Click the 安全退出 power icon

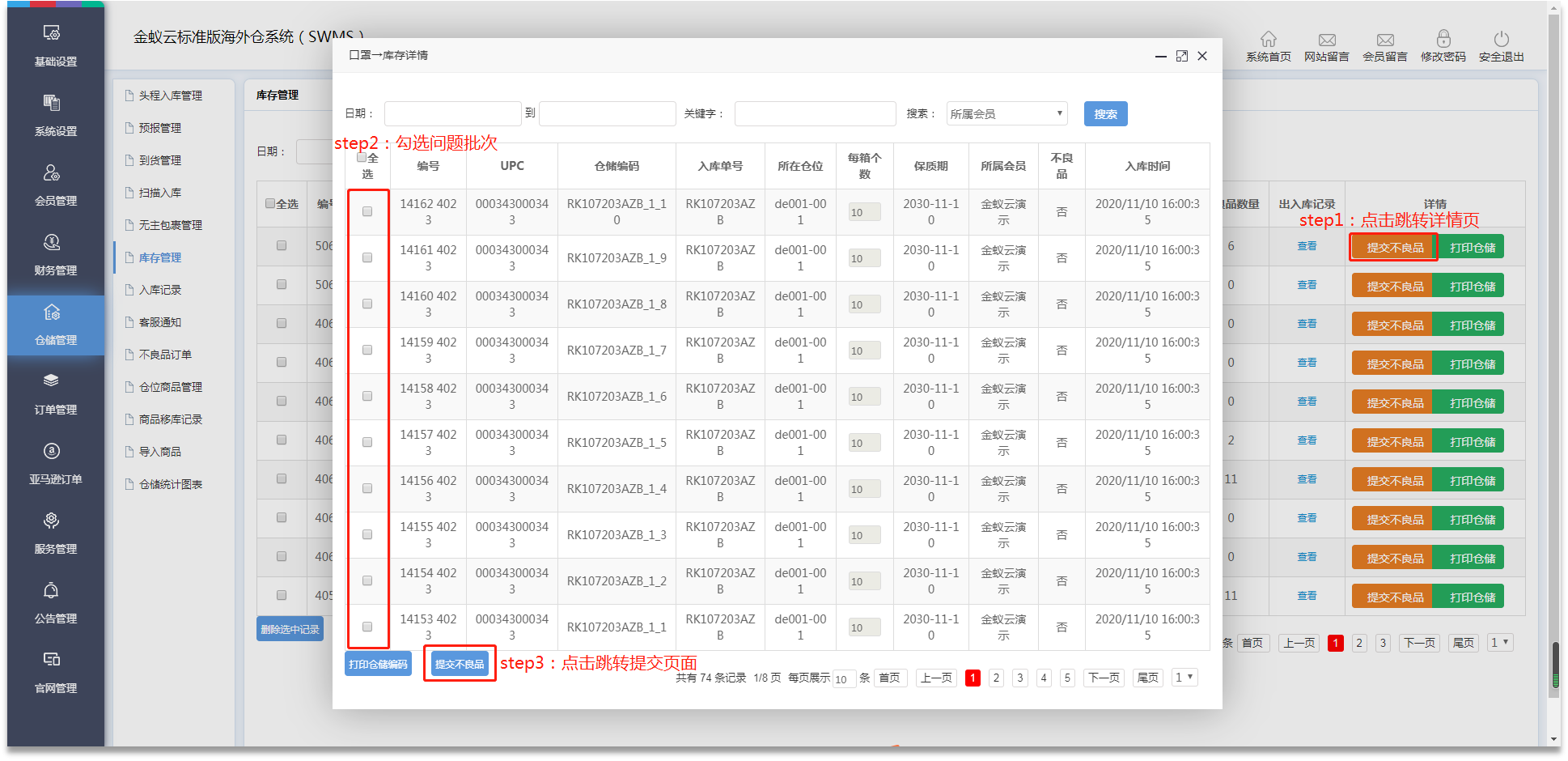[x=1501, y=39]
